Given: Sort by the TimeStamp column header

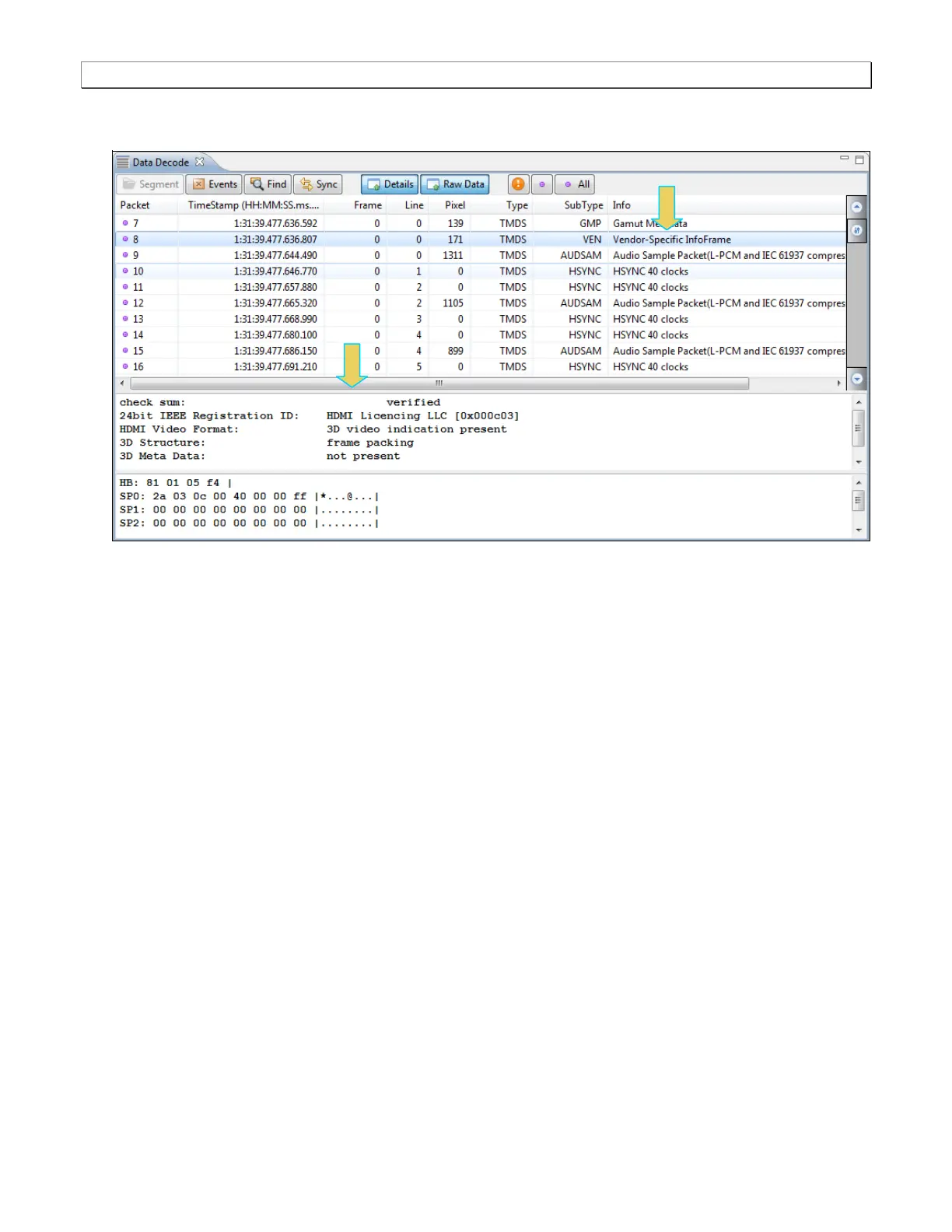Looking at the screenshot, I should tap(254, 205).
